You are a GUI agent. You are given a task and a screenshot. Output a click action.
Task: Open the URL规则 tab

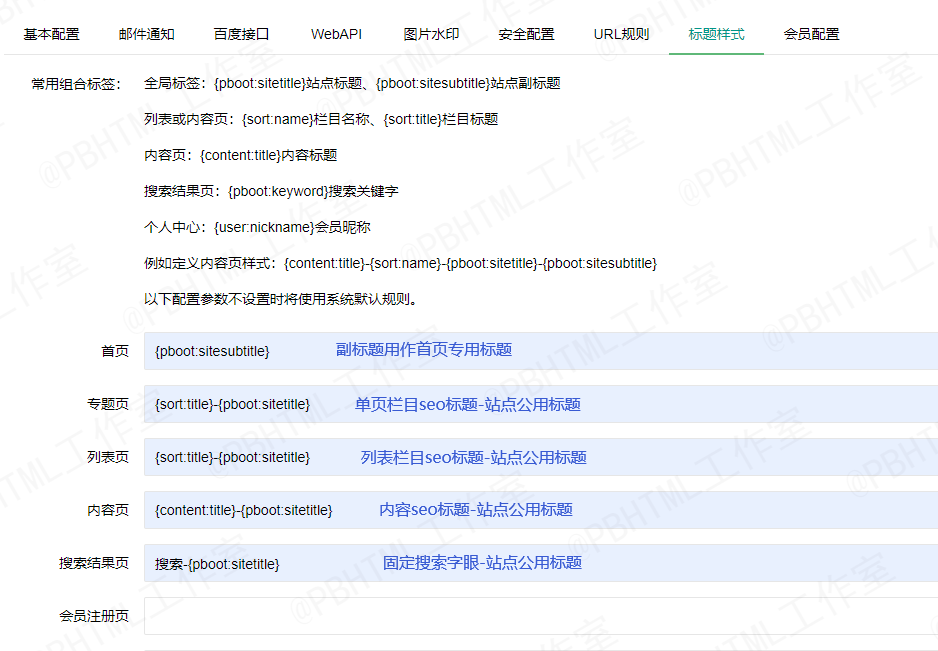tap(621, 34)
